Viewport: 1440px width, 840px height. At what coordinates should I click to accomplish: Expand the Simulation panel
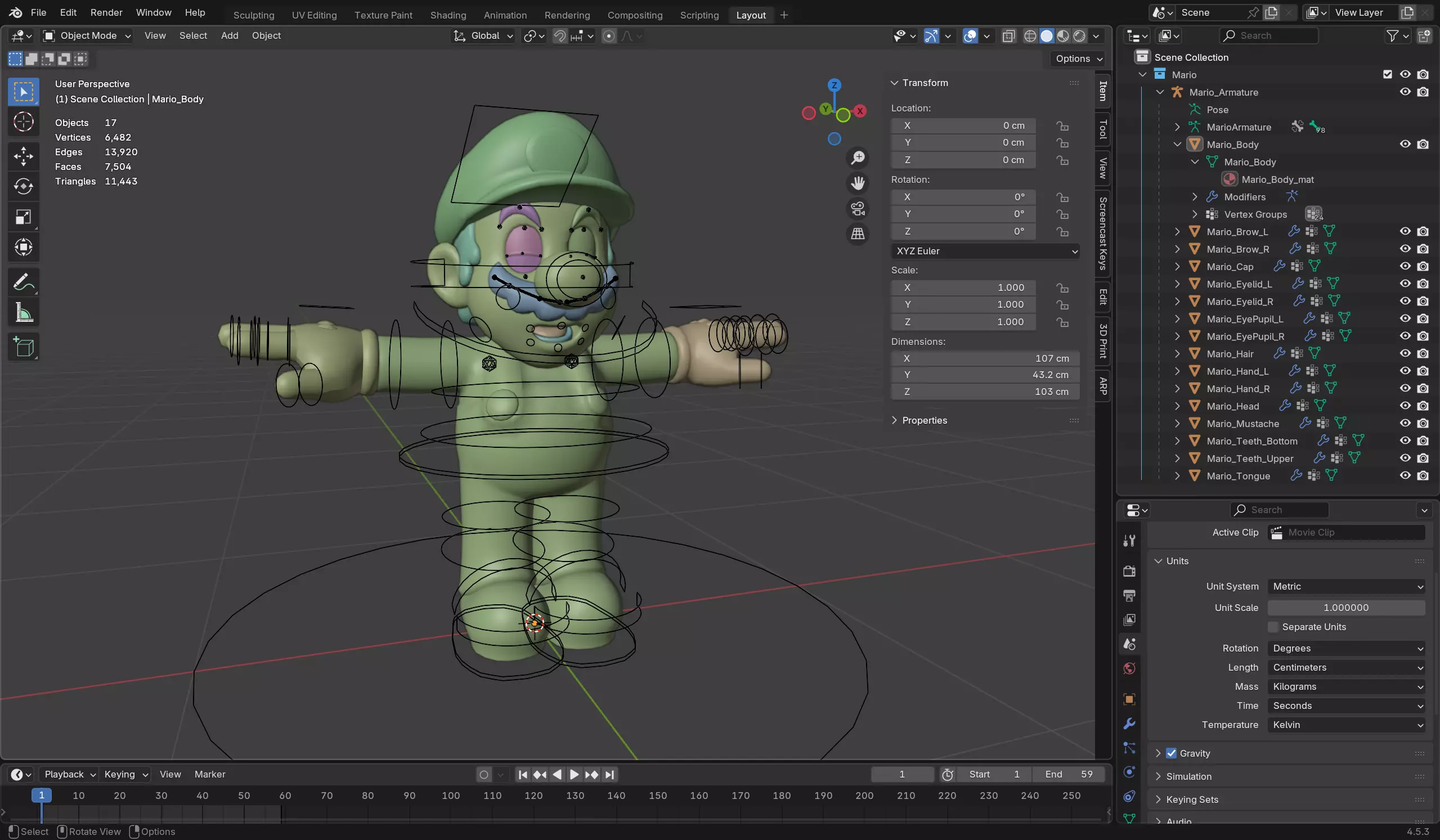click(x=1188, y=776)
